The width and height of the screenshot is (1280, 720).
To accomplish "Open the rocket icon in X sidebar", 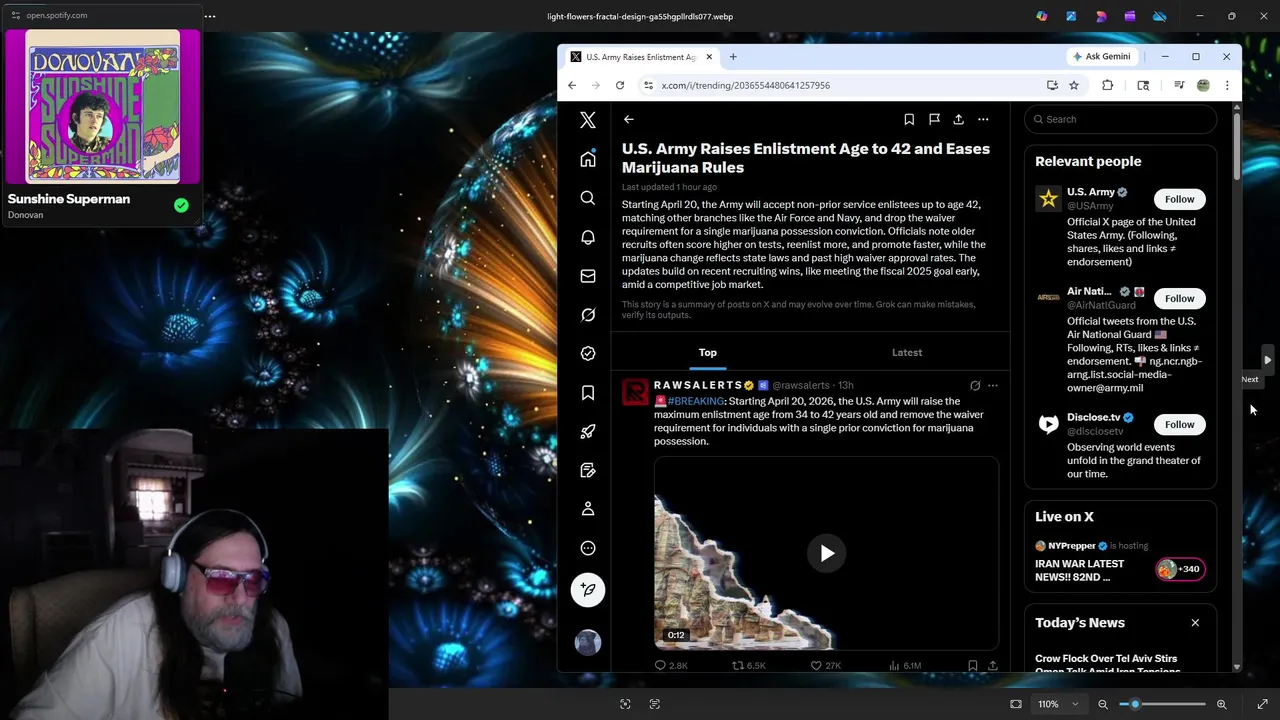I will [x=588, y=431].
